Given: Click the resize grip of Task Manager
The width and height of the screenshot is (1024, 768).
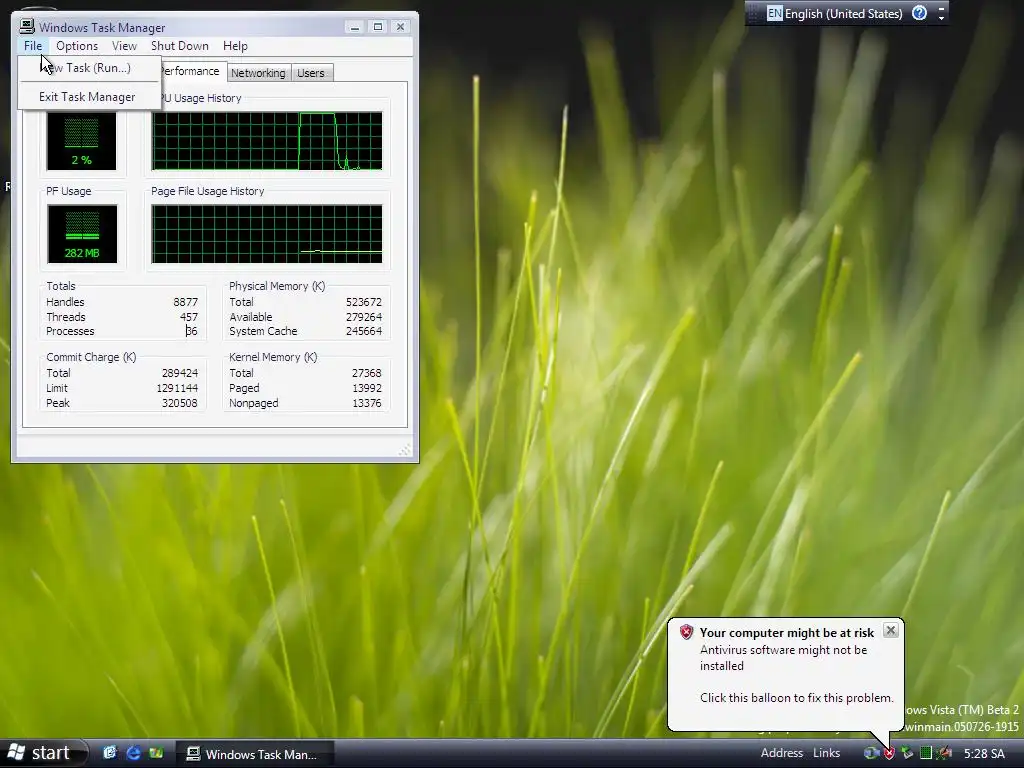Looking at the screenshot, I should [x=406, y=450].
